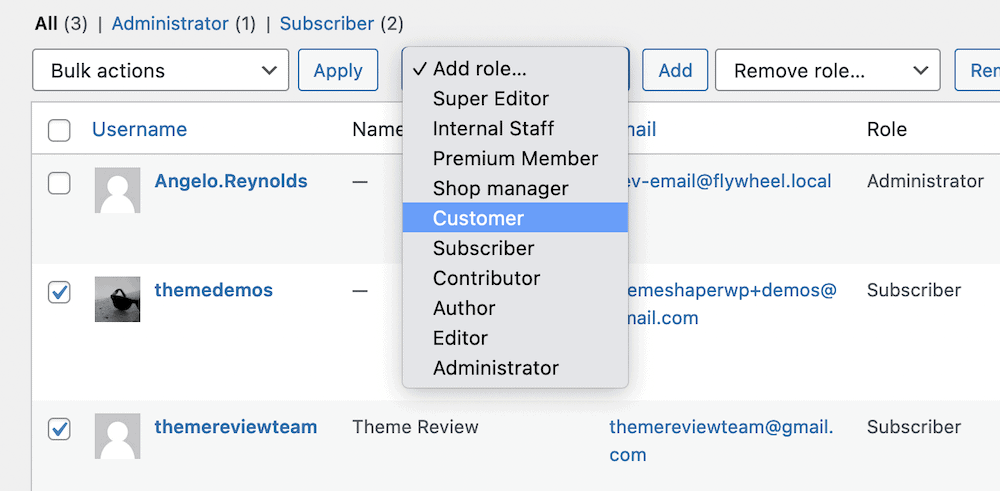
Task: Click the 'Theme Review' name cell
Action: point(415,427)
